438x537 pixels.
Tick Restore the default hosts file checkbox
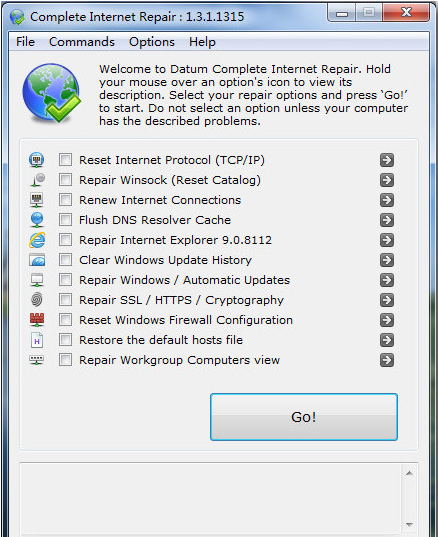pos(65,340)
